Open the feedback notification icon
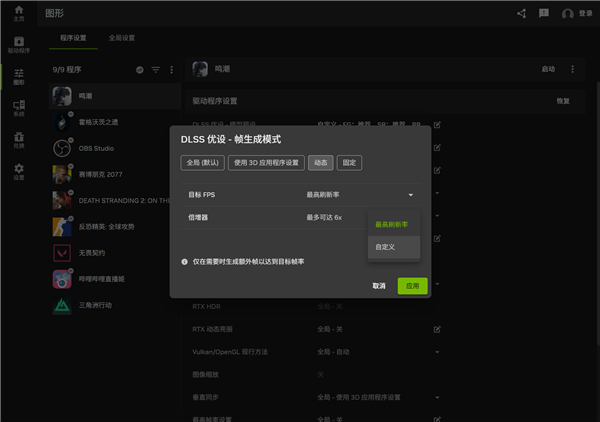The height and width of the screenshot is (422, 600). click(x=544, y=14)
